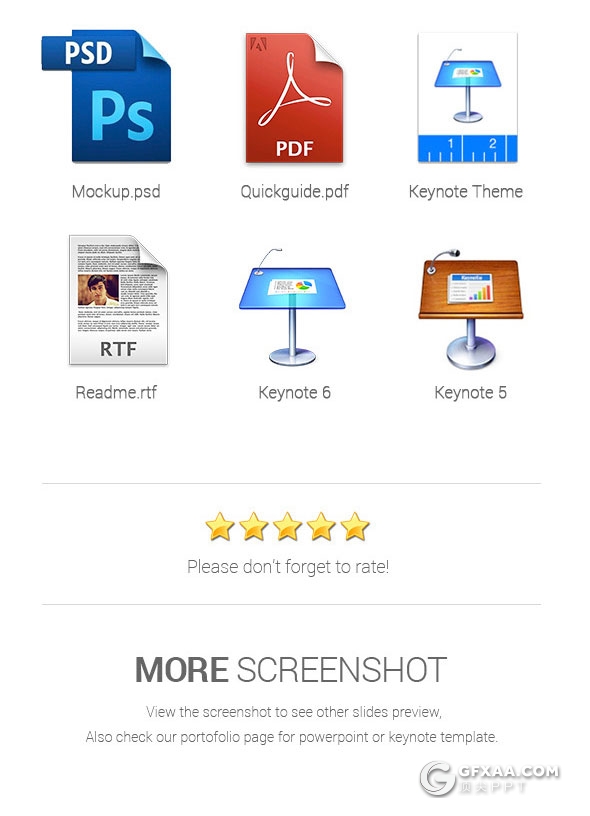Click the Mockup.psd label
Viewport: 590px width, 816px height.
click(x=116, y=192)
